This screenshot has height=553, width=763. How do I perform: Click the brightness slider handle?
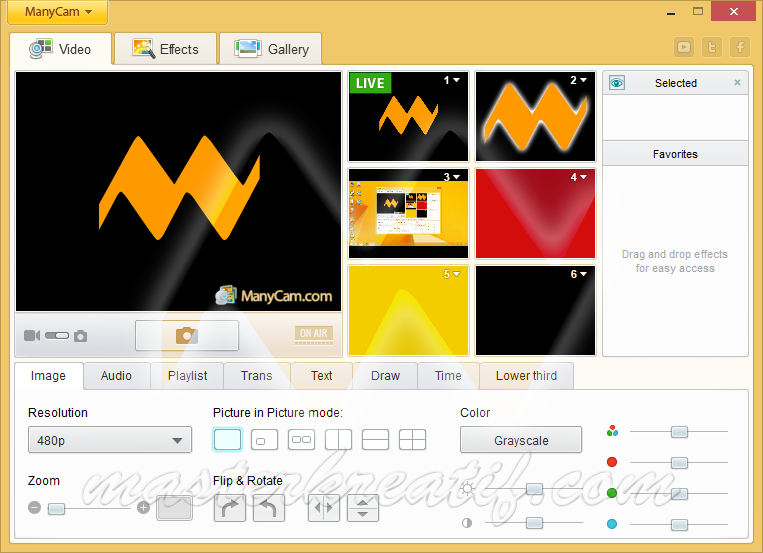pyautogui.click(x=534, y=489)
